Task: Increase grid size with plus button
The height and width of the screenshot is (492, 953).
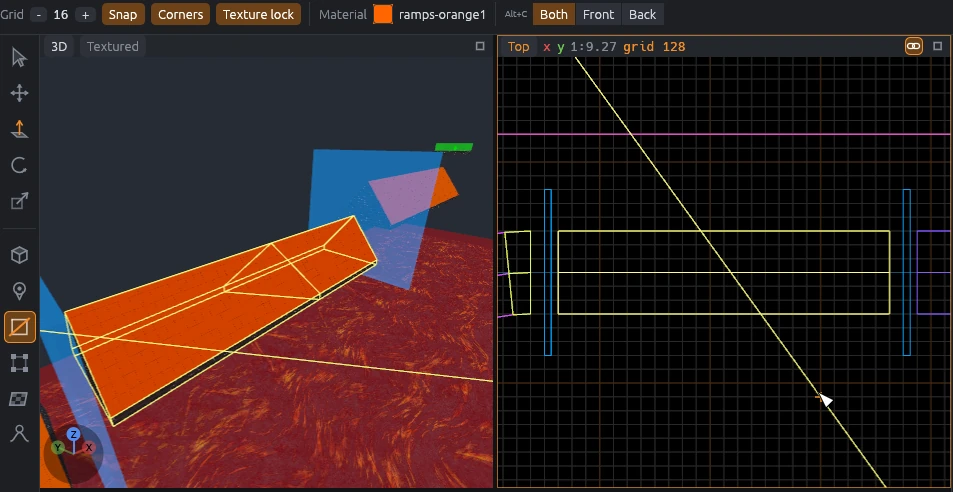Action: (x=85, y=15)
